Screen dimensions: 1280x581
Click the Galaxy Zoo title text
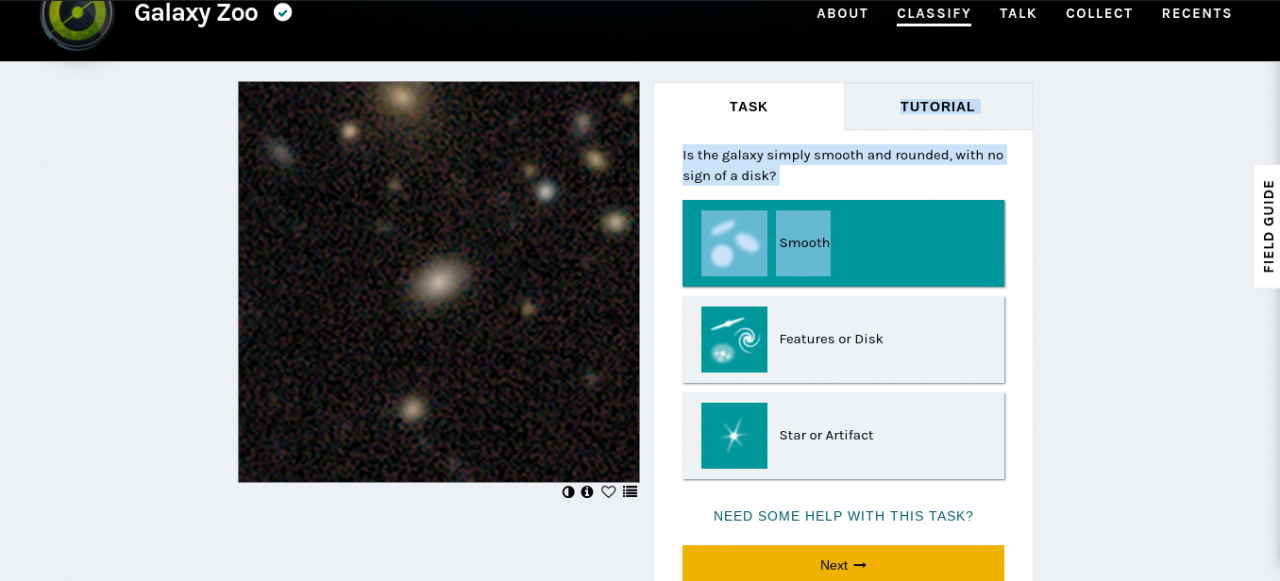tap(196, 13)
